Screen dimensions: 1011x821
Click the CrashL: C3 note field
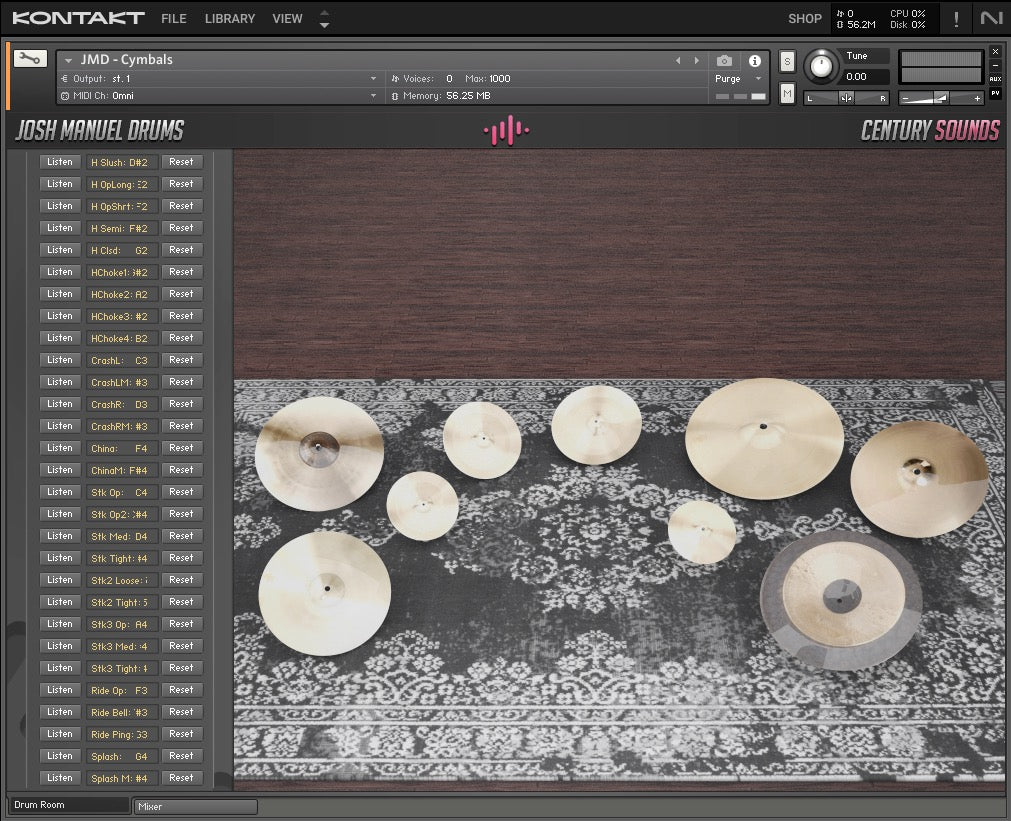tap(121, 360)
